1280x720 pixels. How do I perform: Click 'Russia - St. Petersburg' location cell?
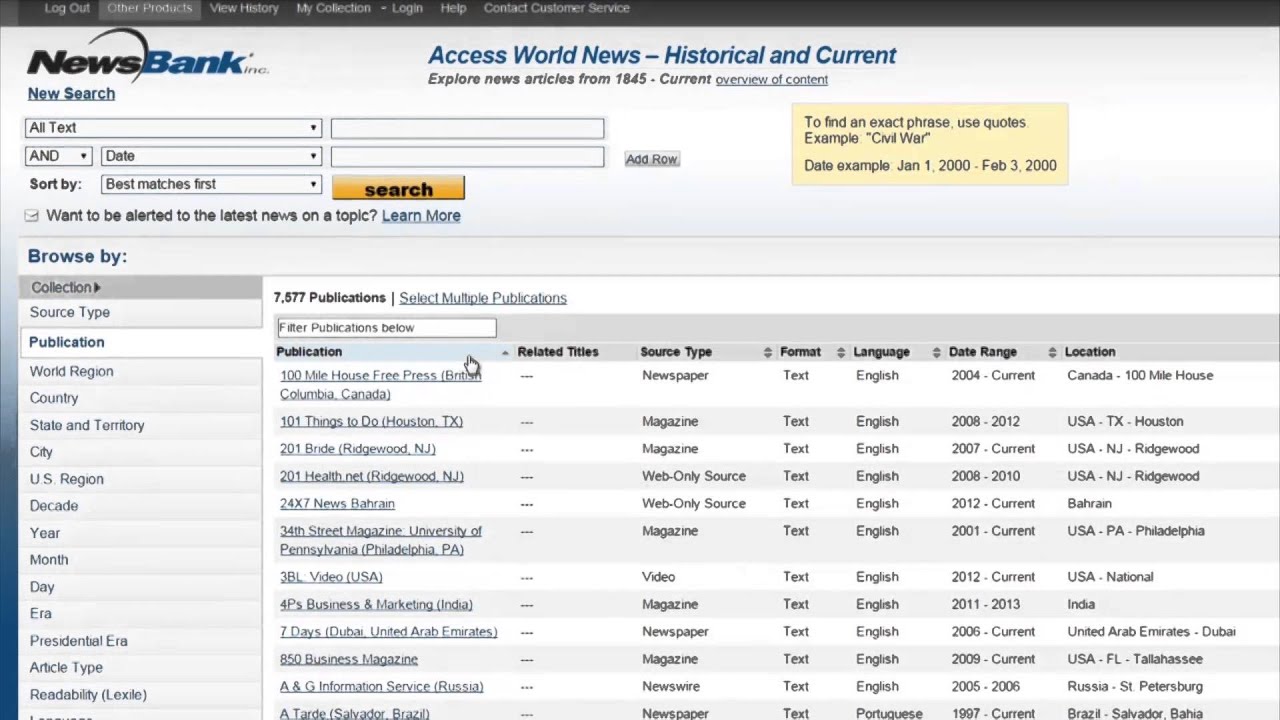pos(1135,687)
